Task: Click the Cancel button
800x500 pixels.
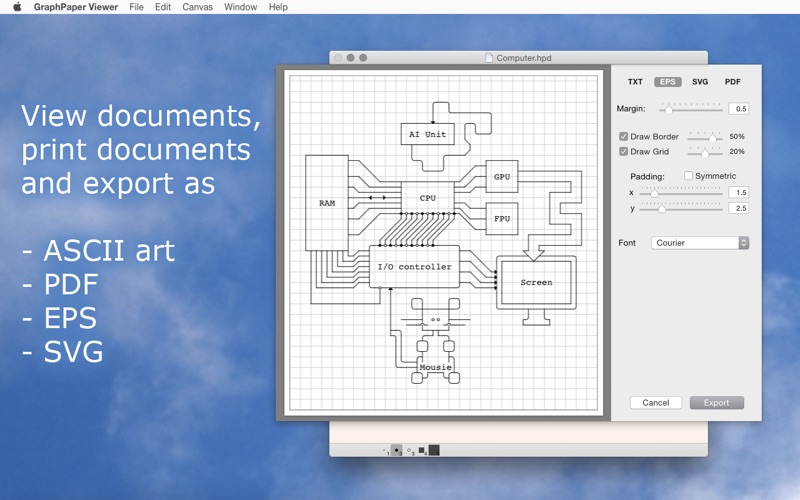Action: click(656, 403)
